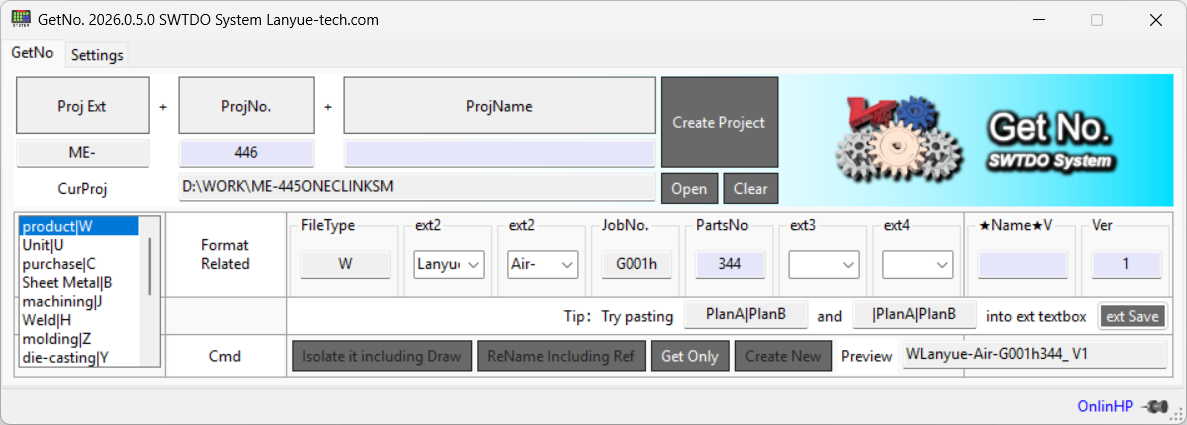Click the Get Only command button
The height and width of the screenshot is (425, 1187).
[x=689, y=356]
